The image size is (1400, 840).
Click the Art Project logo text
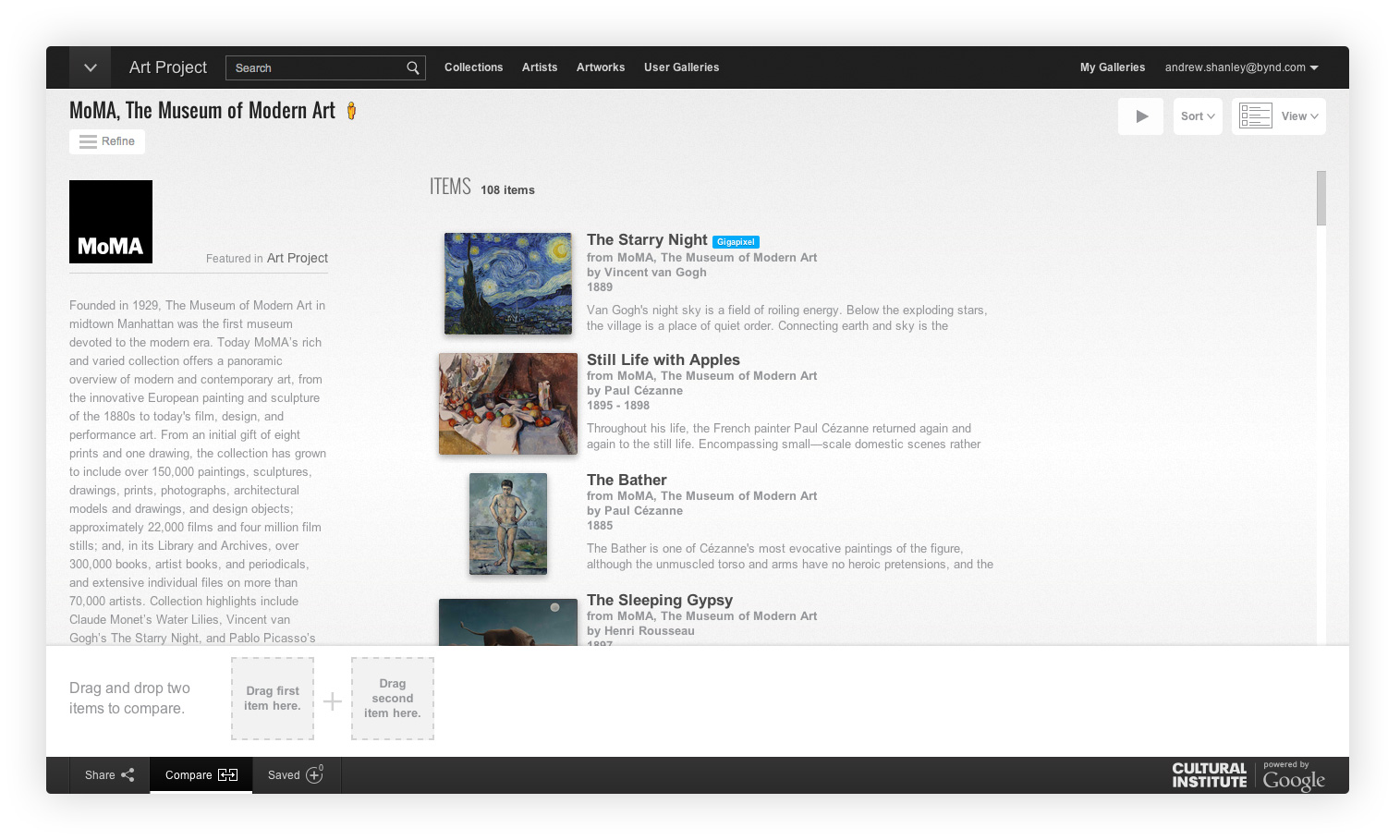click(168, 67)
